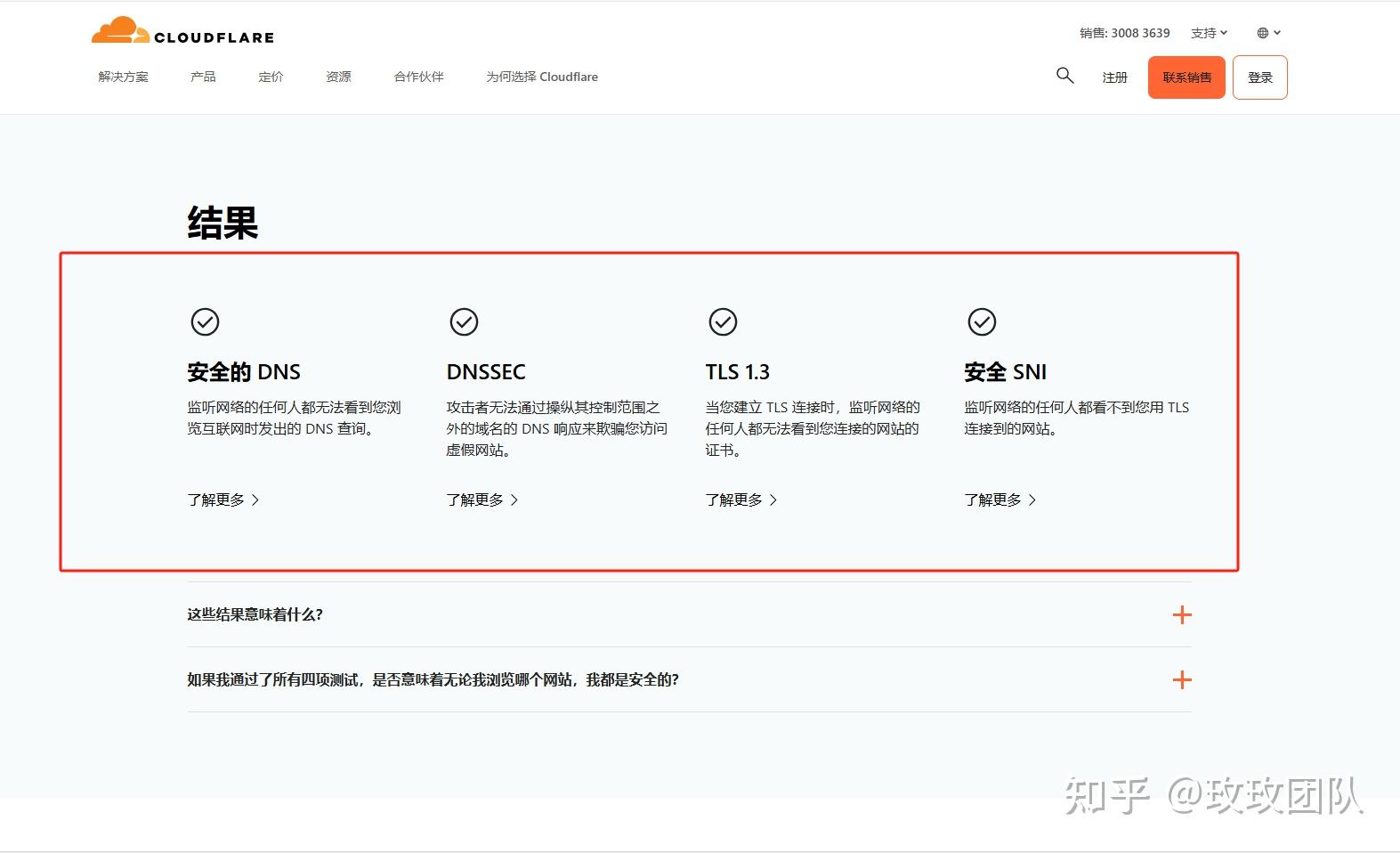Image resolution: width=1400 pixels, height=853 pixels.
Task: Click 了解更多 under TLS 1.3
Action: 740,500
